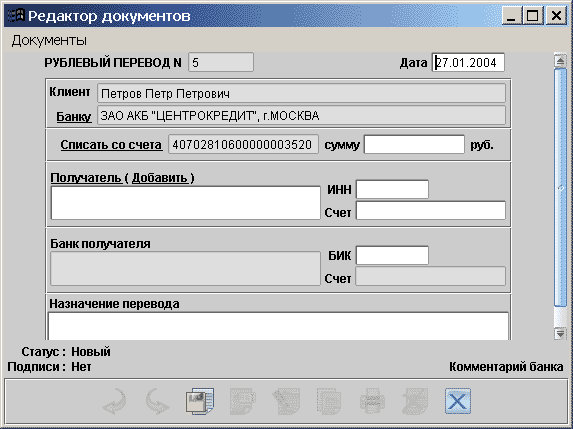This screenshot has width=573, height=429.
Task: Focus the сумма amount field
Action: coord(414,144)
